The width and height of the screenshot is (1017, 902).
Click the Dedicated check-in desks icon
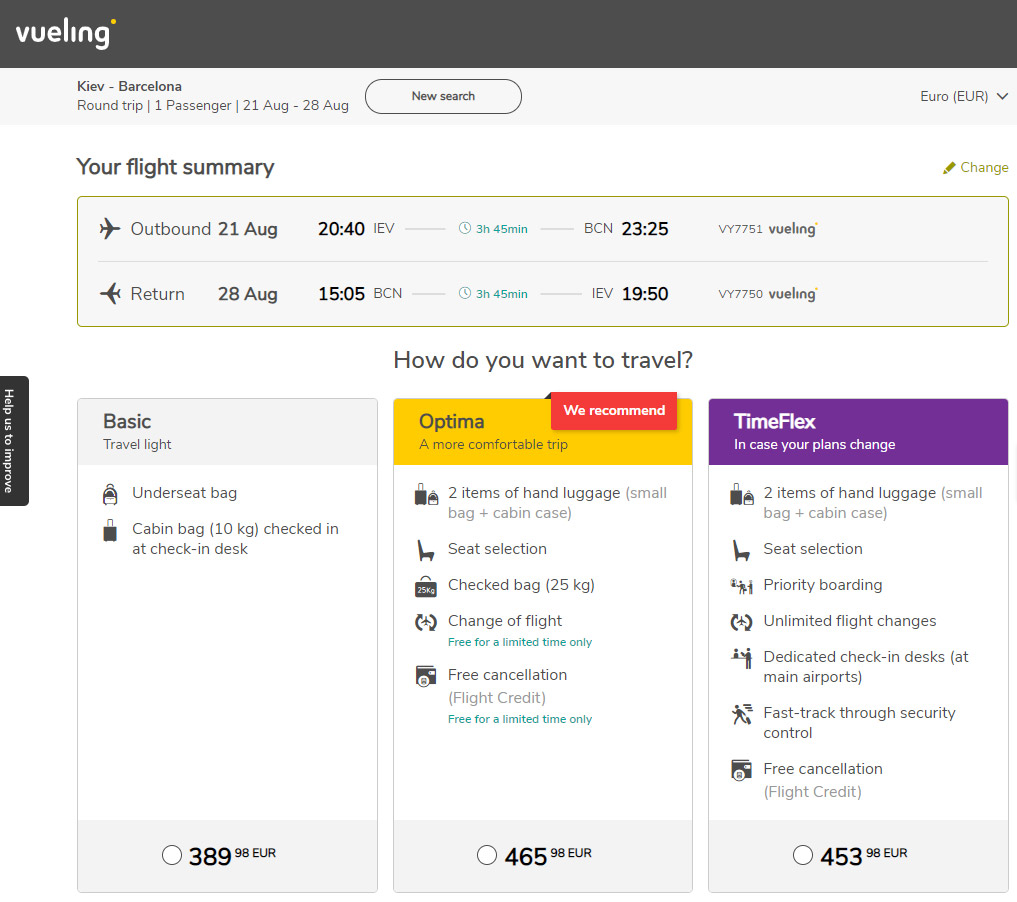[x=741, y=658]
